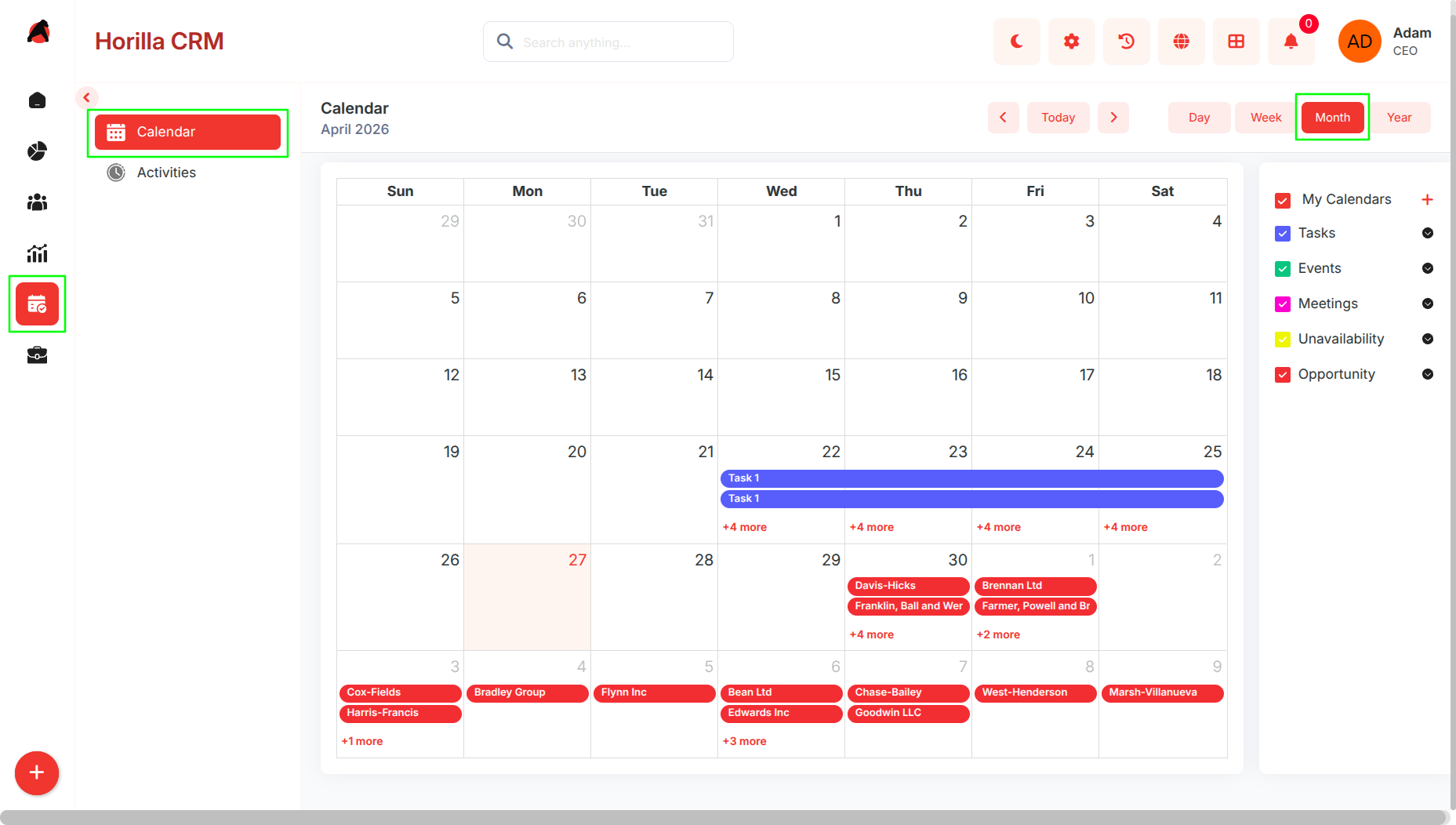This screenshot has height=825, width=1456.
Task: Open Tasks color picker dot
Action: point(1428,233)
